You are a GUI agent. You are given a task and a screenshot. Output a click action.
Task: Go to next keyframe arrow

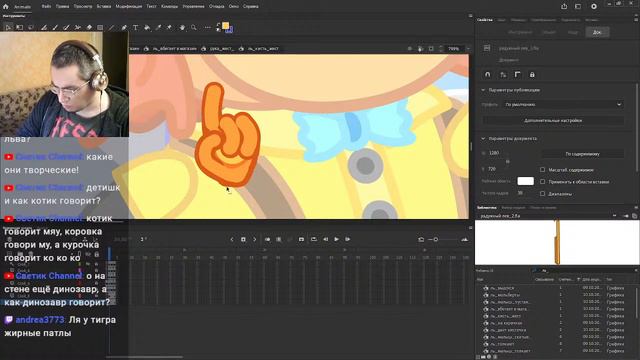coord(255,239)
